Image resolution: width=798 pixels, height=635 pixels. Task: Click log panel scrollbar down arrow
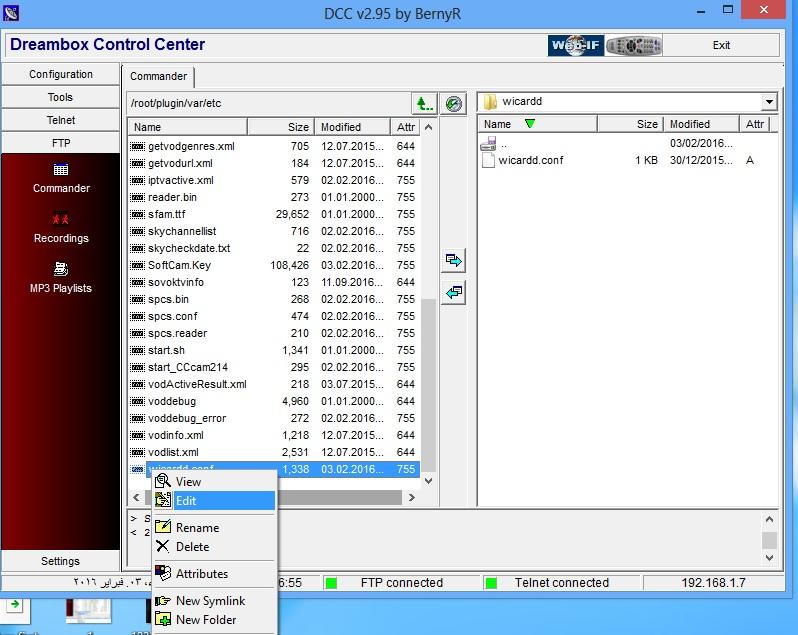[x=769, y=558]
